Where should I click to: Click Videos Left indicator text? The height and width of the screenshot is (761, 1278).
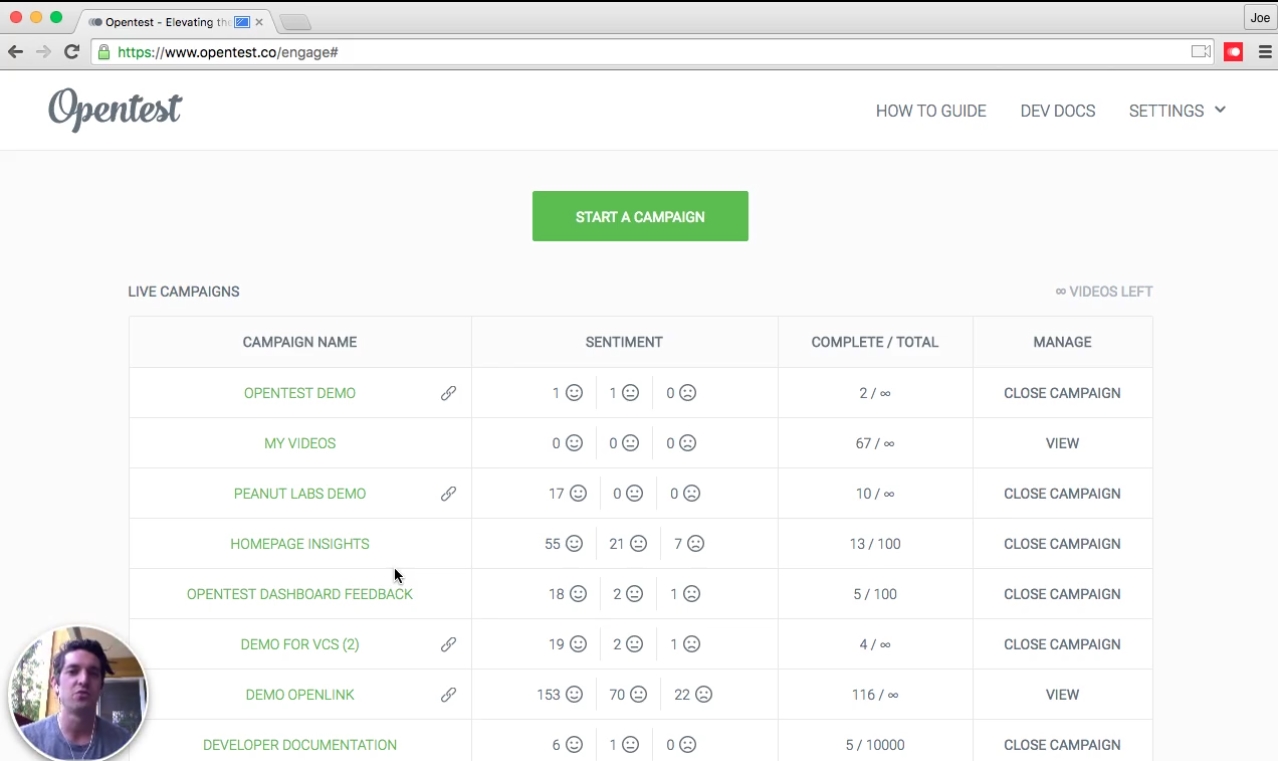click(1104, 292)
